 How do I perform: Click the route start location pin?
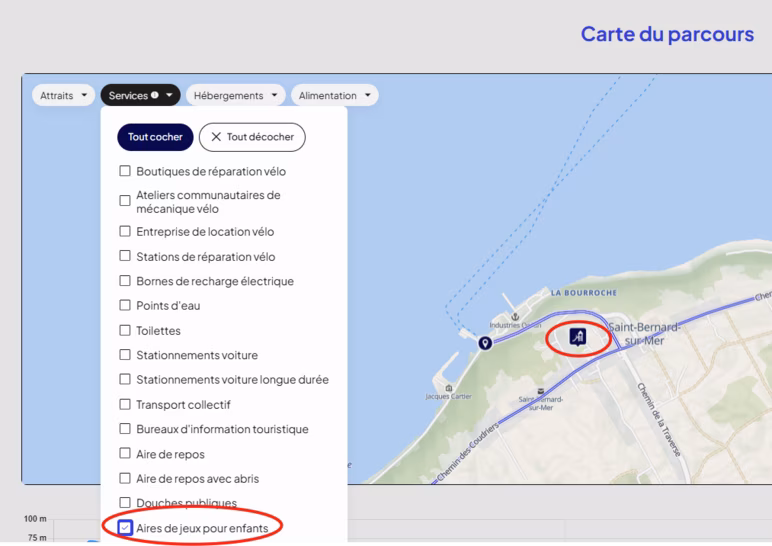tap(485, 343)
